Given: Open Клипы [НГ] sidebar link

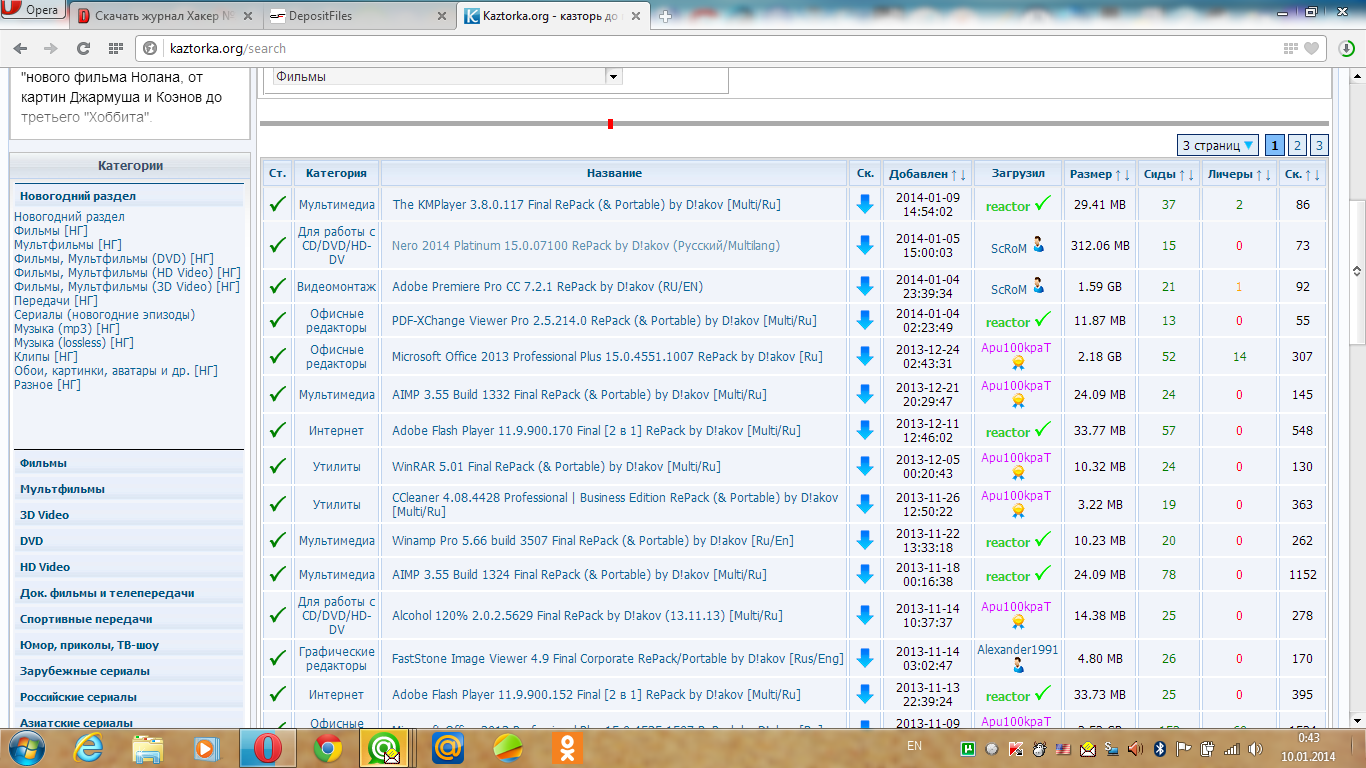Looking at the screenshot, I should (46, 356).
